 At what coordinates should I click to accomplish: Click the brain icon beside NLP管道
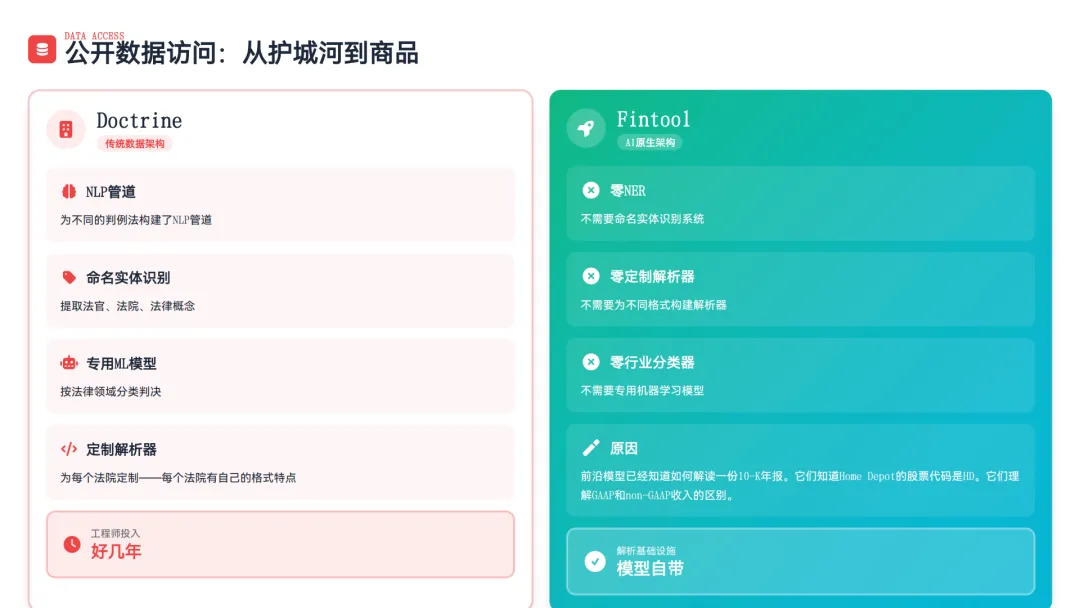click(69, 191)
